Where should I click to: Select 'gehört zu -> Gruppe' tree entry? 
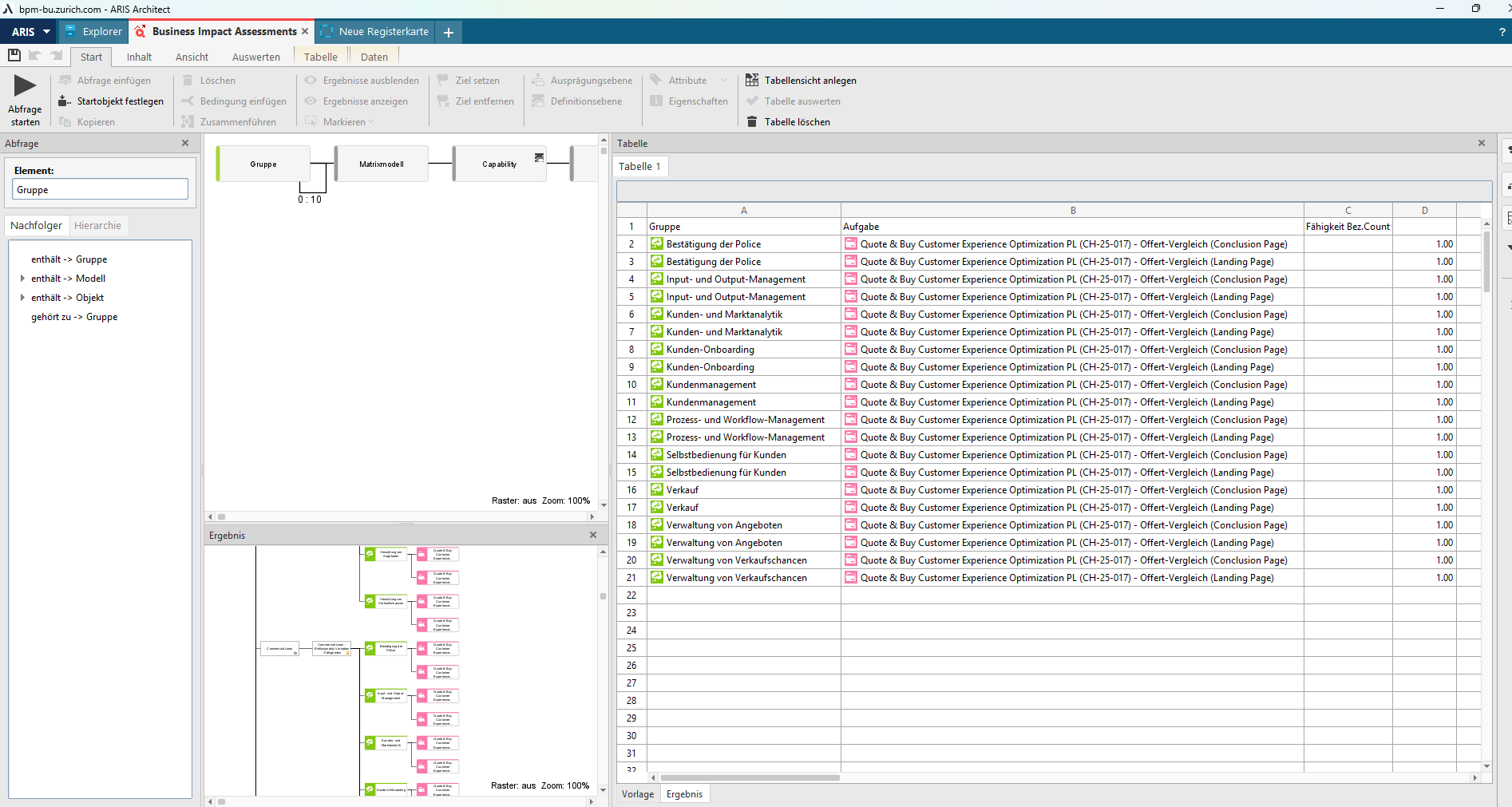pyautogui.click(x=74, y=317)
